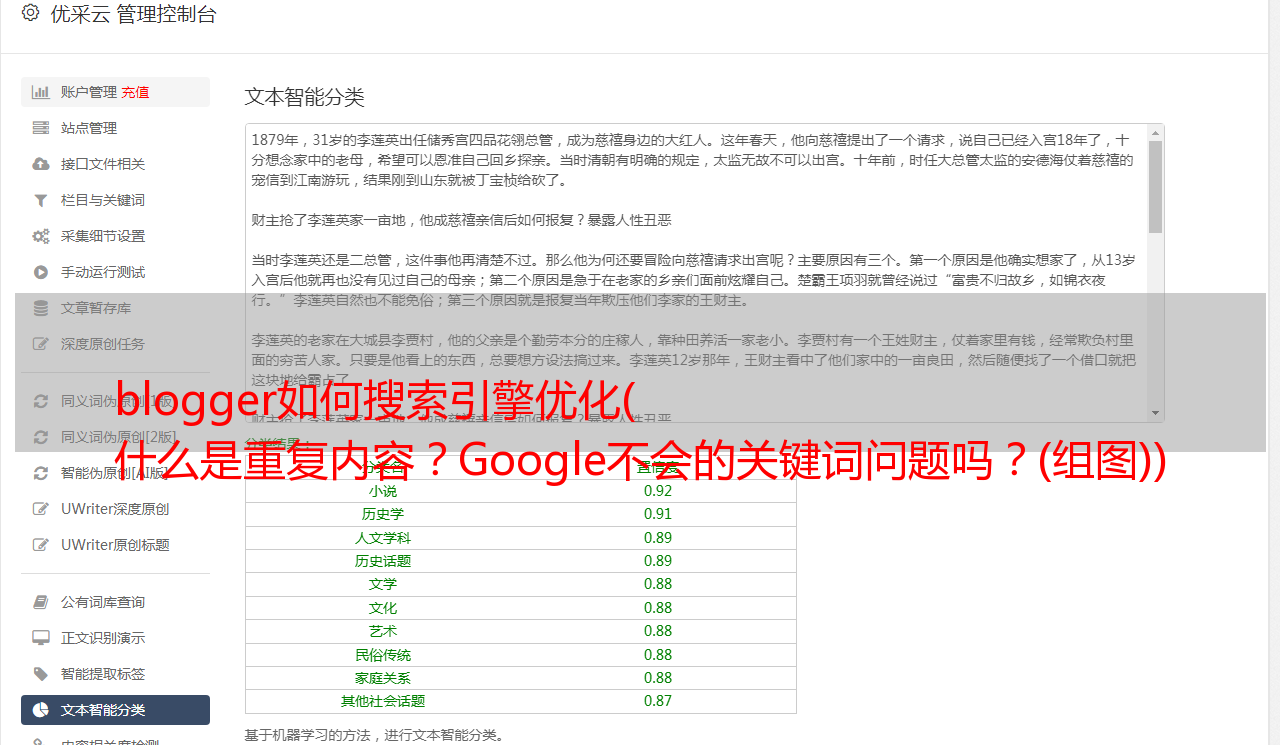Click the book icon beside 公有词库查询
The image size is (1280, 745).
tap(41, 602)
